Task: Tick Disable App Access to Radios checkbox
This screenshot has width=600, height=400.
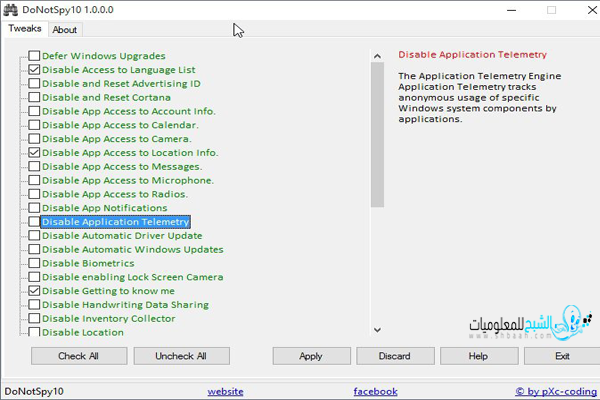Action: 34,194
